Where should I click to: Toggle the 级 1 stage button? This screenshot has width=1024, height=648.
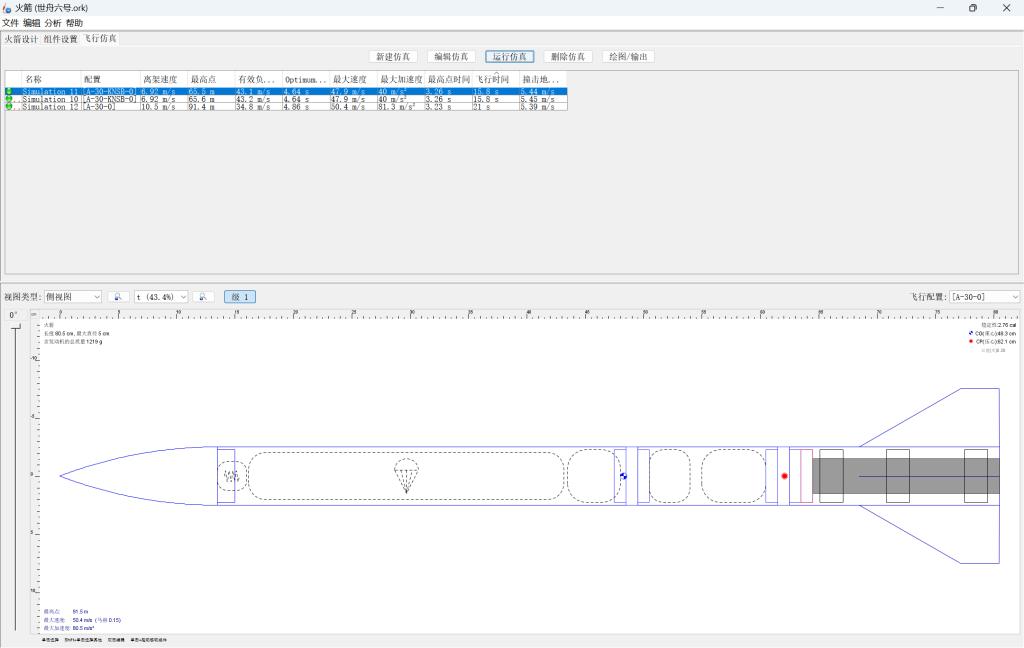pyautogui.click(x=240, y=297)
